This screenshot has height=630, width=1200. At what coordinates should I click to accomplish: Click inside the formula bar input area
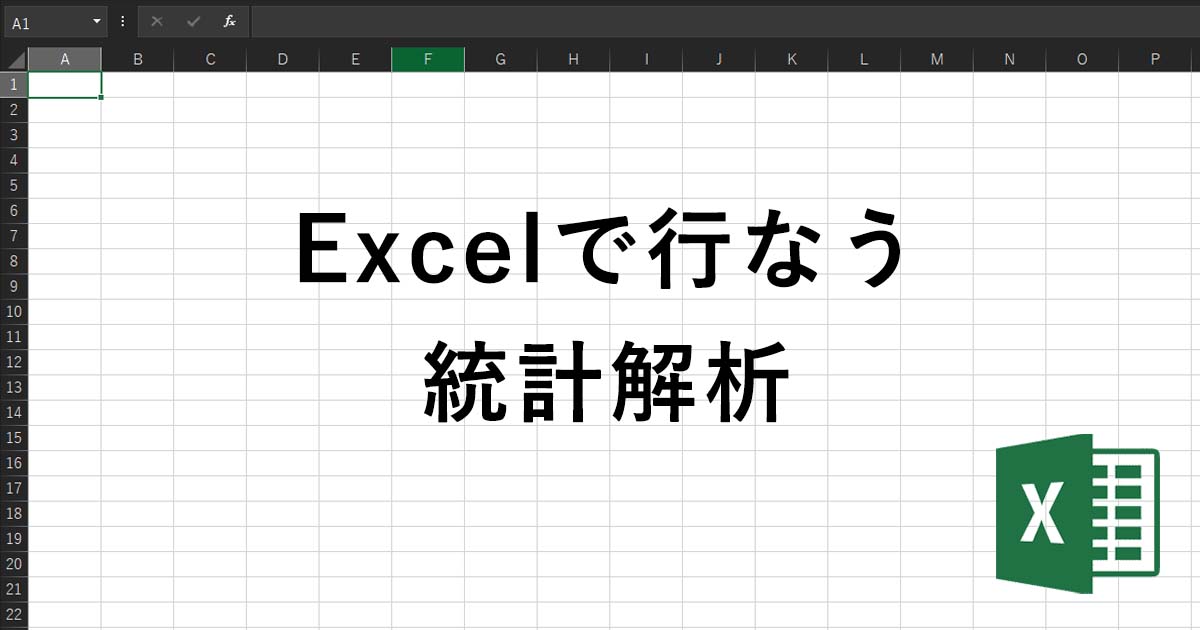point(725,21)
